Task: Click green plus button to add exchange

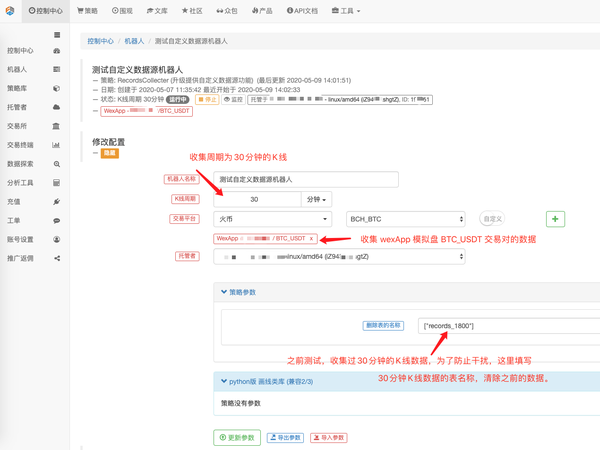Action: pyautogui.click(x=555, y=219)
